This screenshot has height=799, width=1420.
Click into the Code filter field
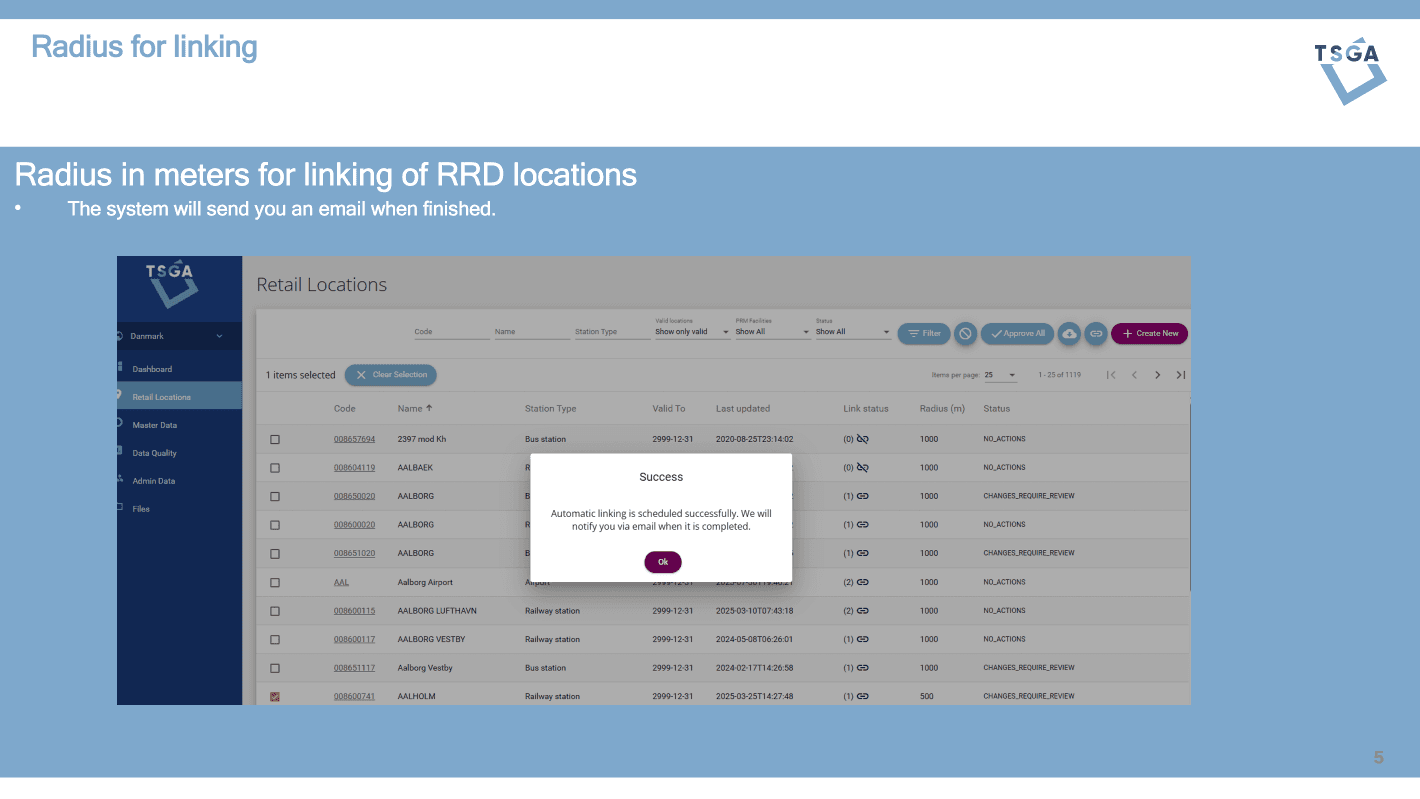point(452,332)
